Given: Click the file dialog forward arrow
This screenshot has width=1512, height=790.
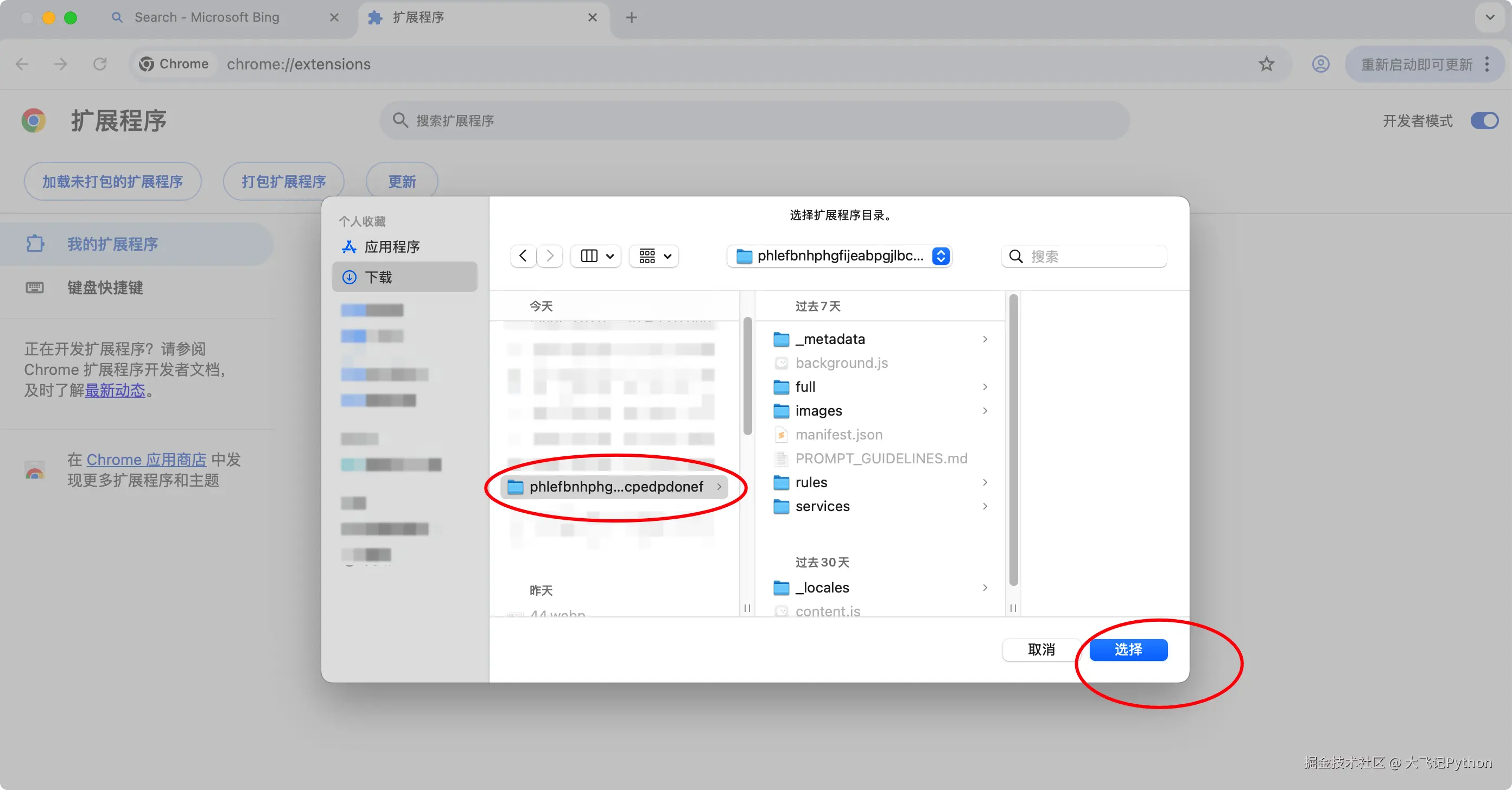Looking at the screenshot, I should click(550, 256).
